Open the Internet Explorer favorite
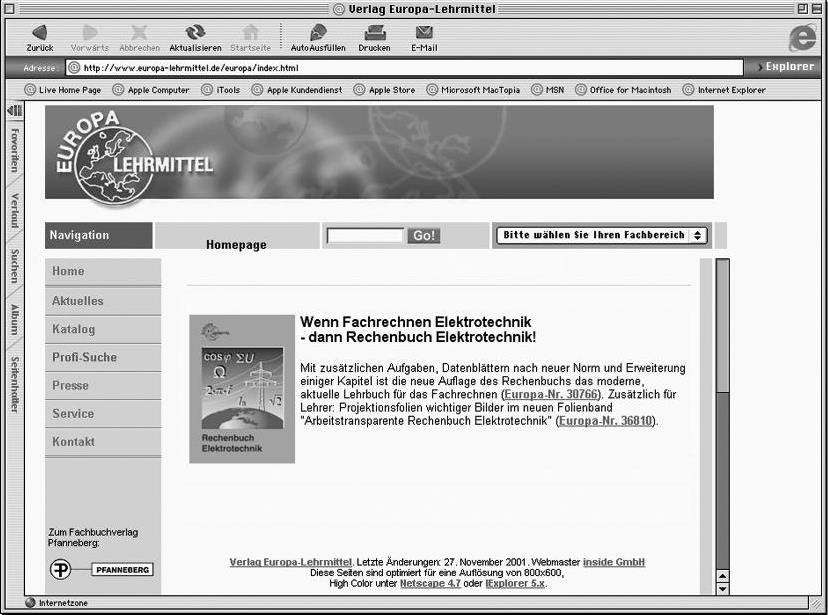The image size is (828, 615). point(724,90)
